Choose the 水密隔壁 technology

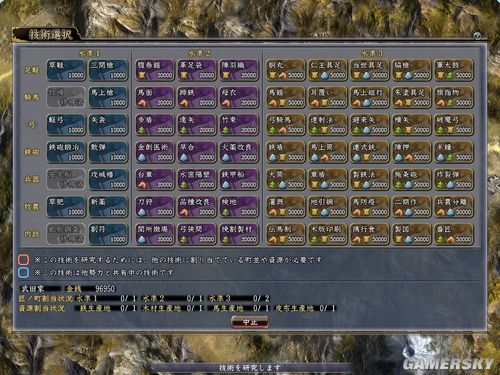tap(197, 179)
